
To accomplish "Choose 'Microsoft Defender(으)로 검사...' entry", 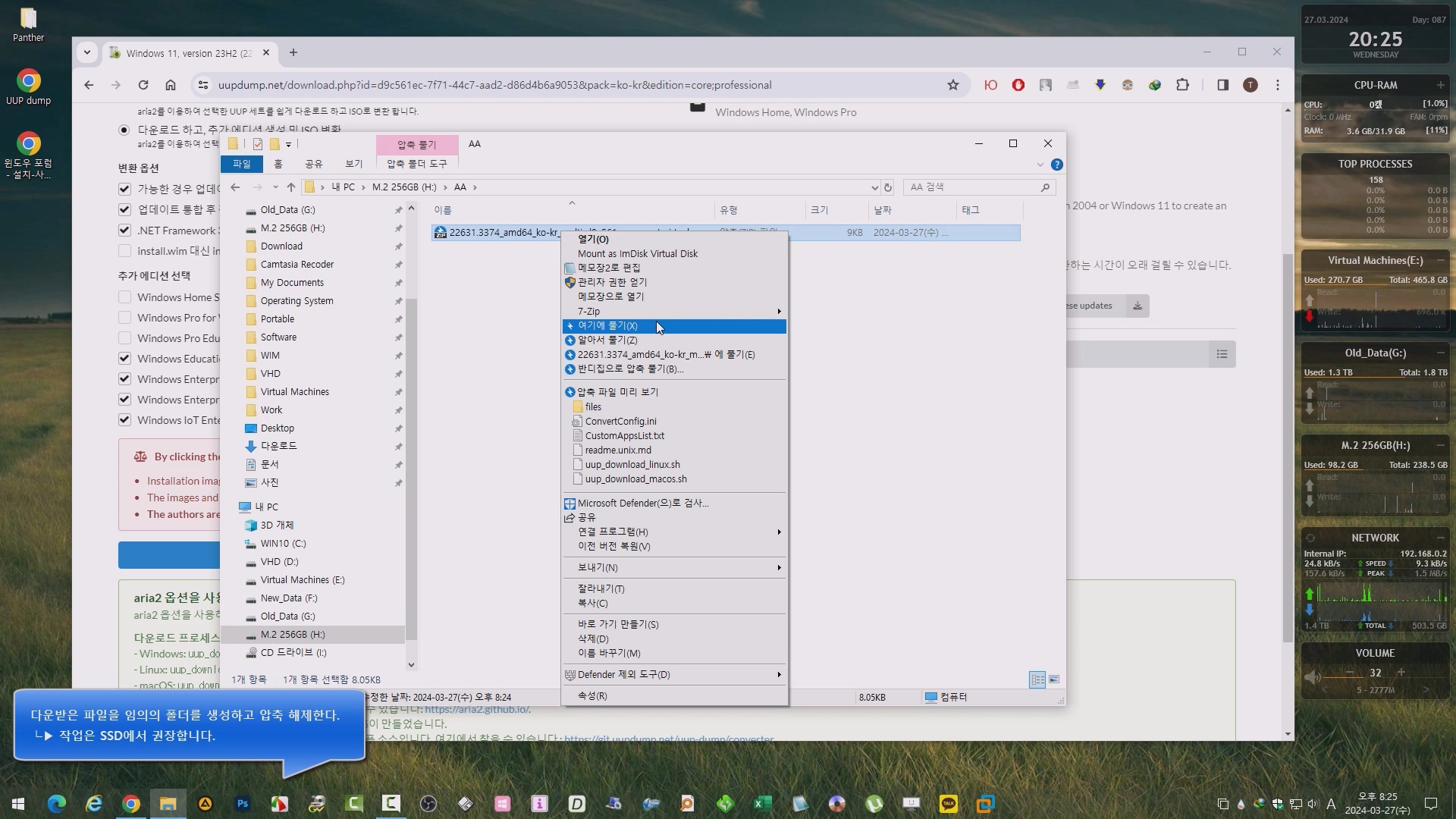I will click(674, 504).
